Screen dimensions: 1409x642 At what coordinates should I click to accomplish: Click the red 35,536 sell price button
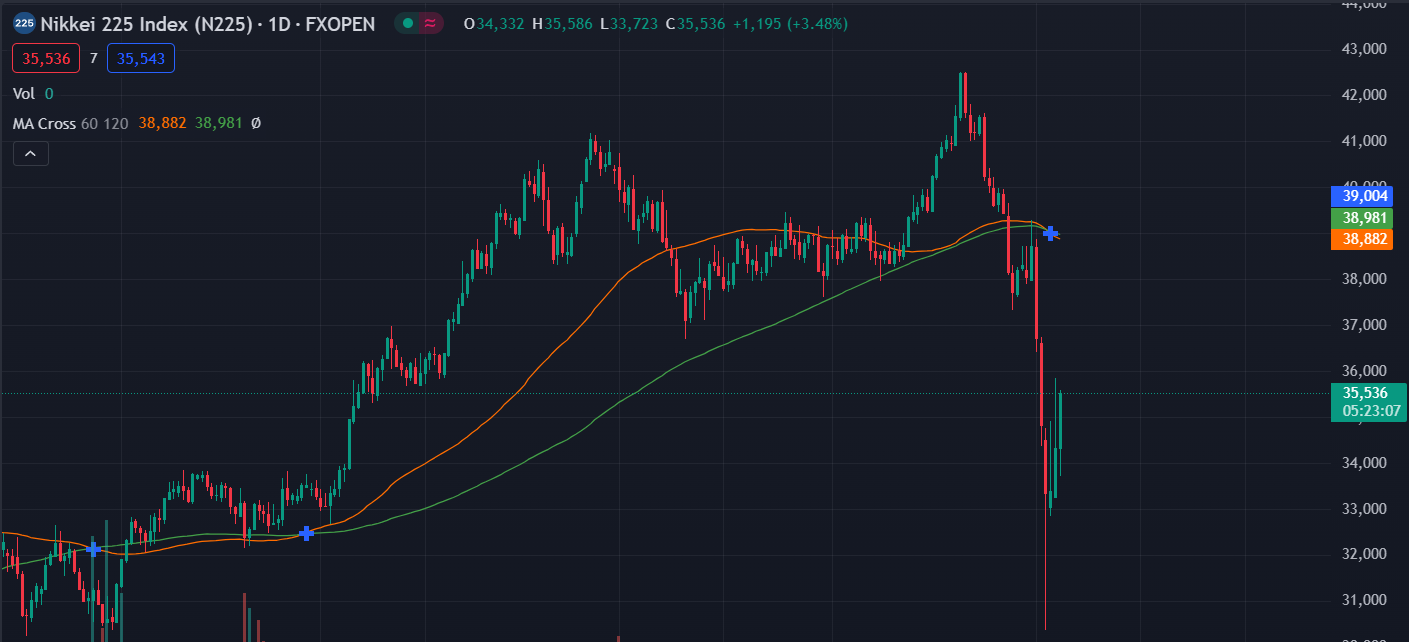point(46,59)
